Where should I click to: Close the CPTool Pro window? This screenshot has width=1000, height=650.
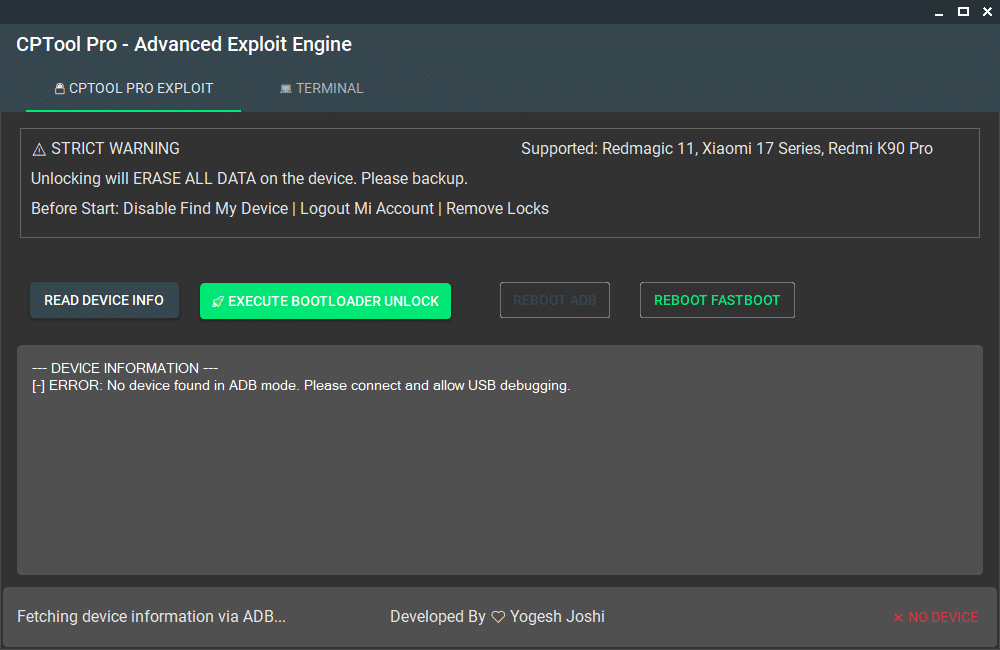[986, 12]
